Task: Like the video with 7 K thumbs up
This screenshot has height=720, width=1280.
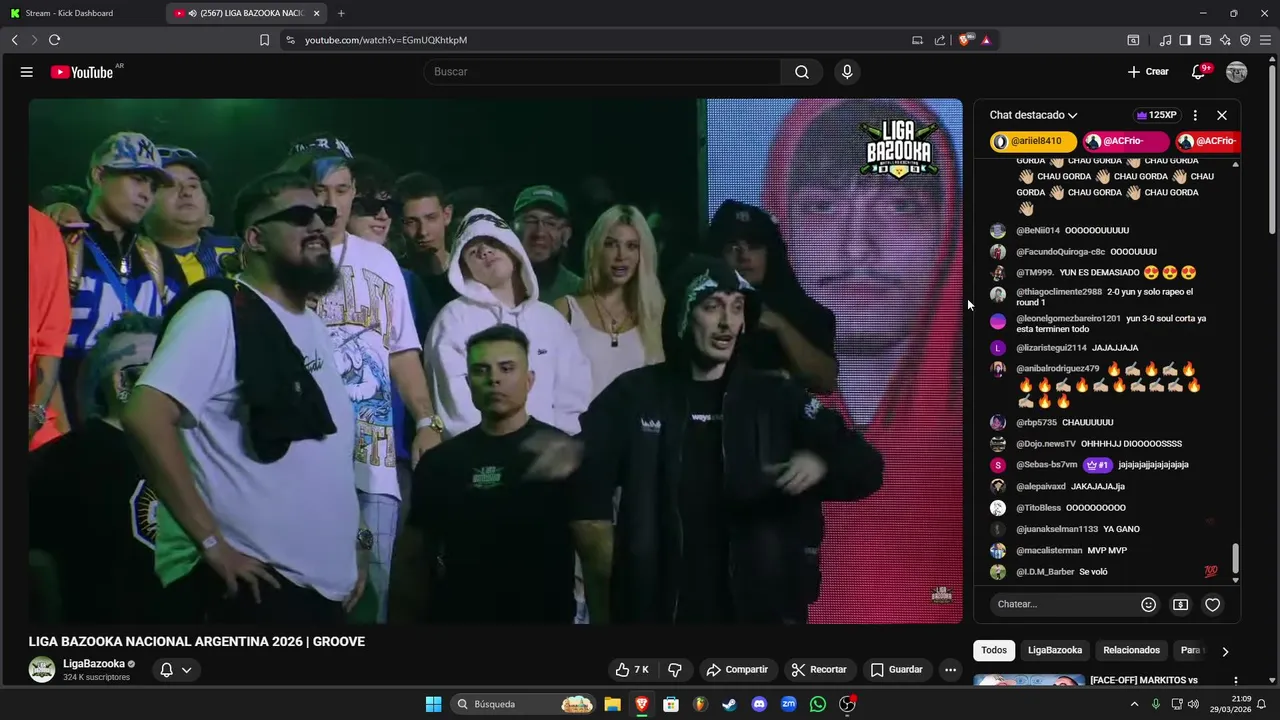Action: [x=632, y=670]
